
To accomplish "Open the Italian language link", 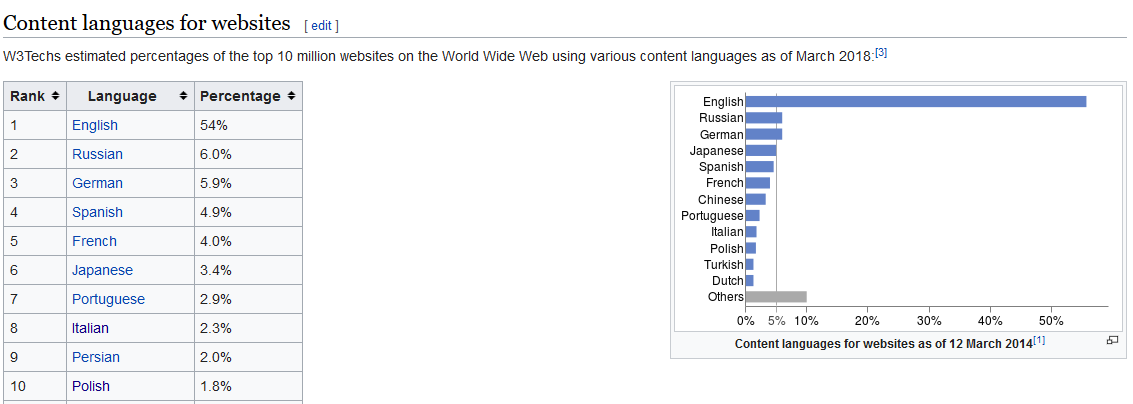I will [90, 328].
